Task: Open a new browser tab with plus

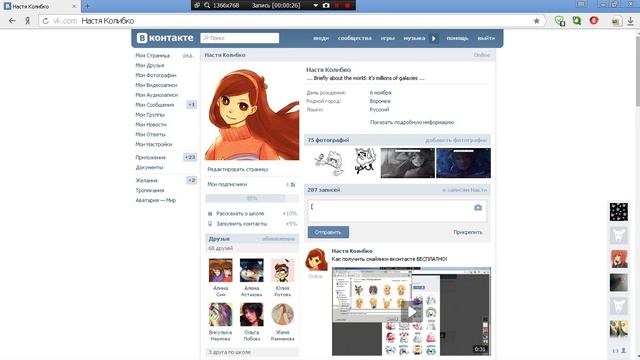Action: pyautogui.click(x=87, y=6)
